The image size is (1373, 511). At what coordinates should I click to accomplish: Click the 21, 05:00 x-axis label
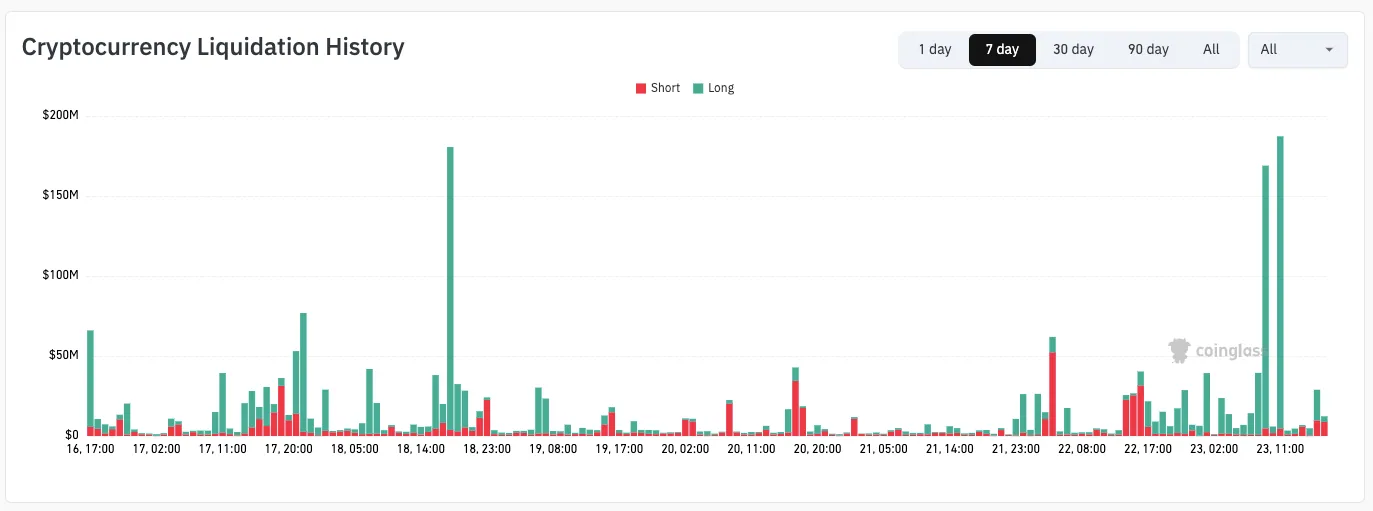883,450
